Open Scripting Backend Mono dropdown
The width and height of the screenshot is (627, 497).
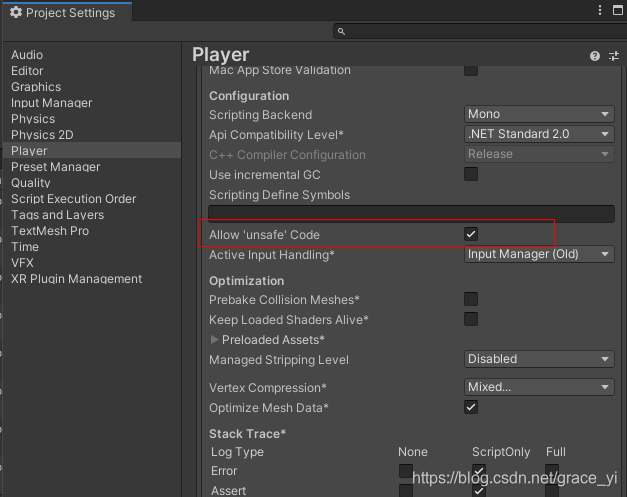point(539,114)
